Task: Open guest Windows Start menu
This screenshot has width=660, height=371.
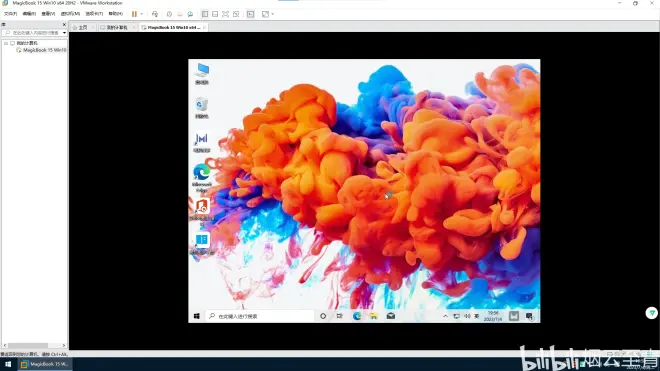Action: point(197,316)
